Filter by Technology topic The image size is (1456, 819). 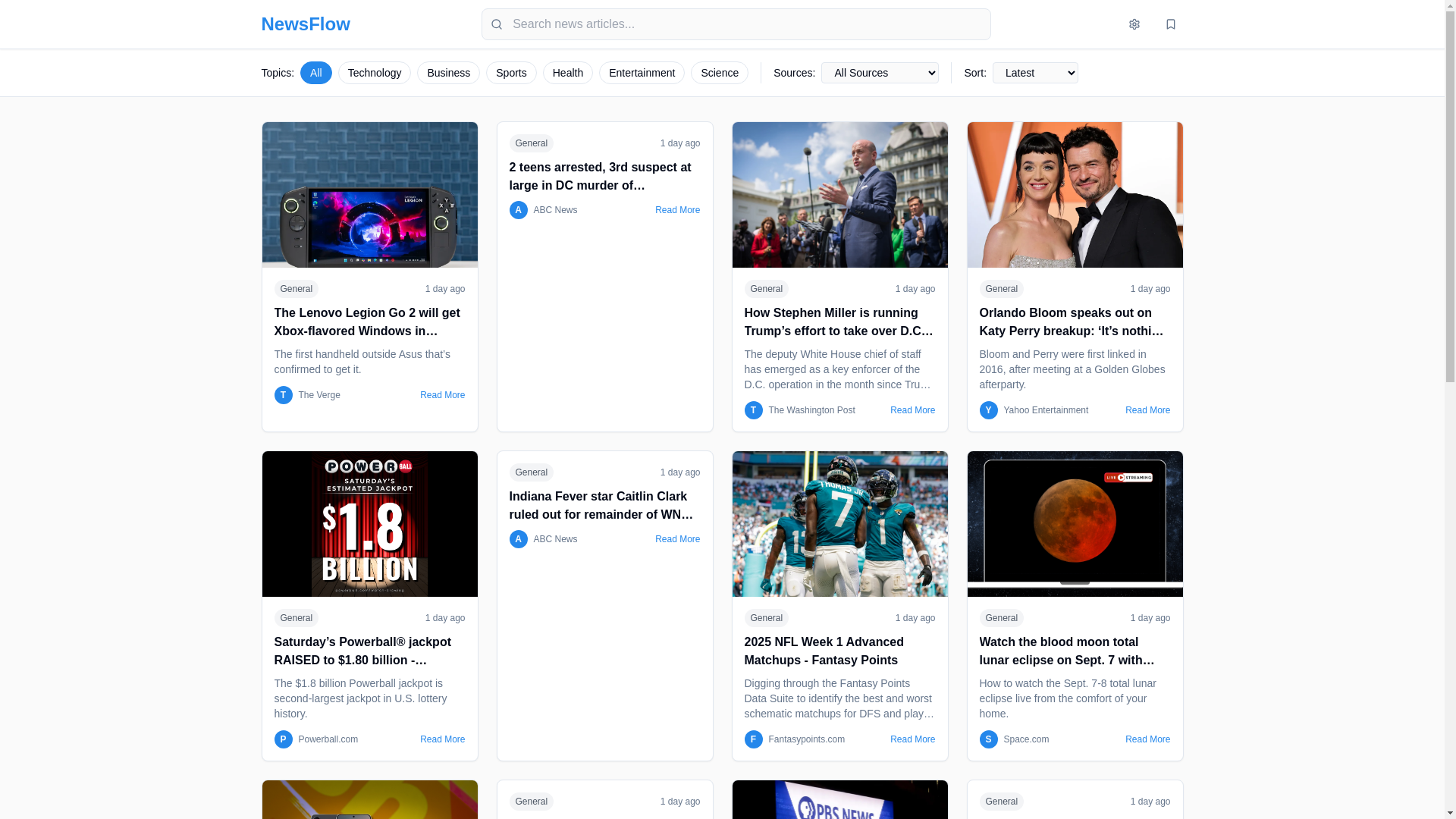[375, 73]
